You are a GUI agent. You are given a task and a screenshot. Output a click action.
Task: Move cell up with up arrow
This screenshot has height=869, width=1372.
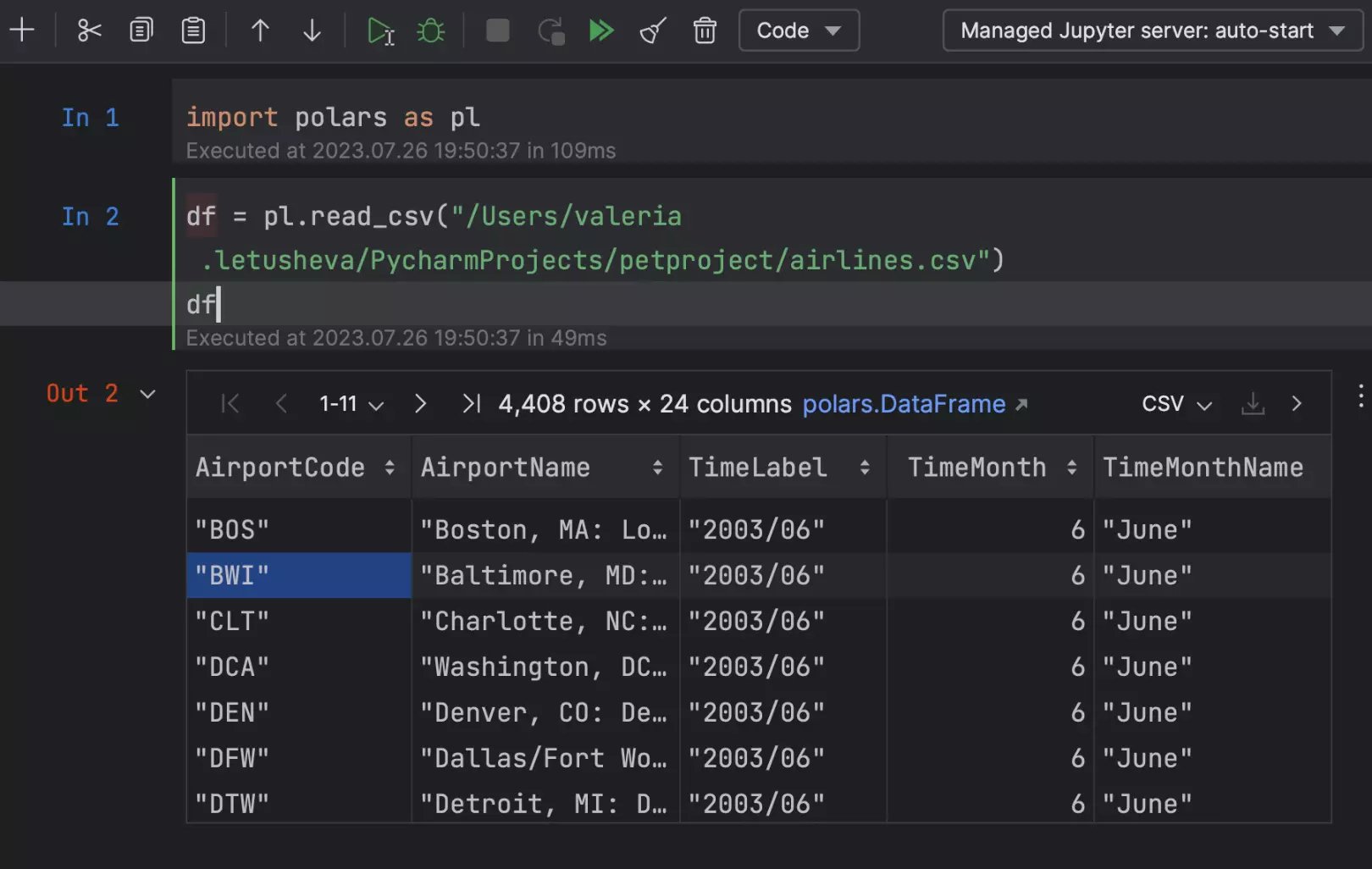(x=260, y=30)
